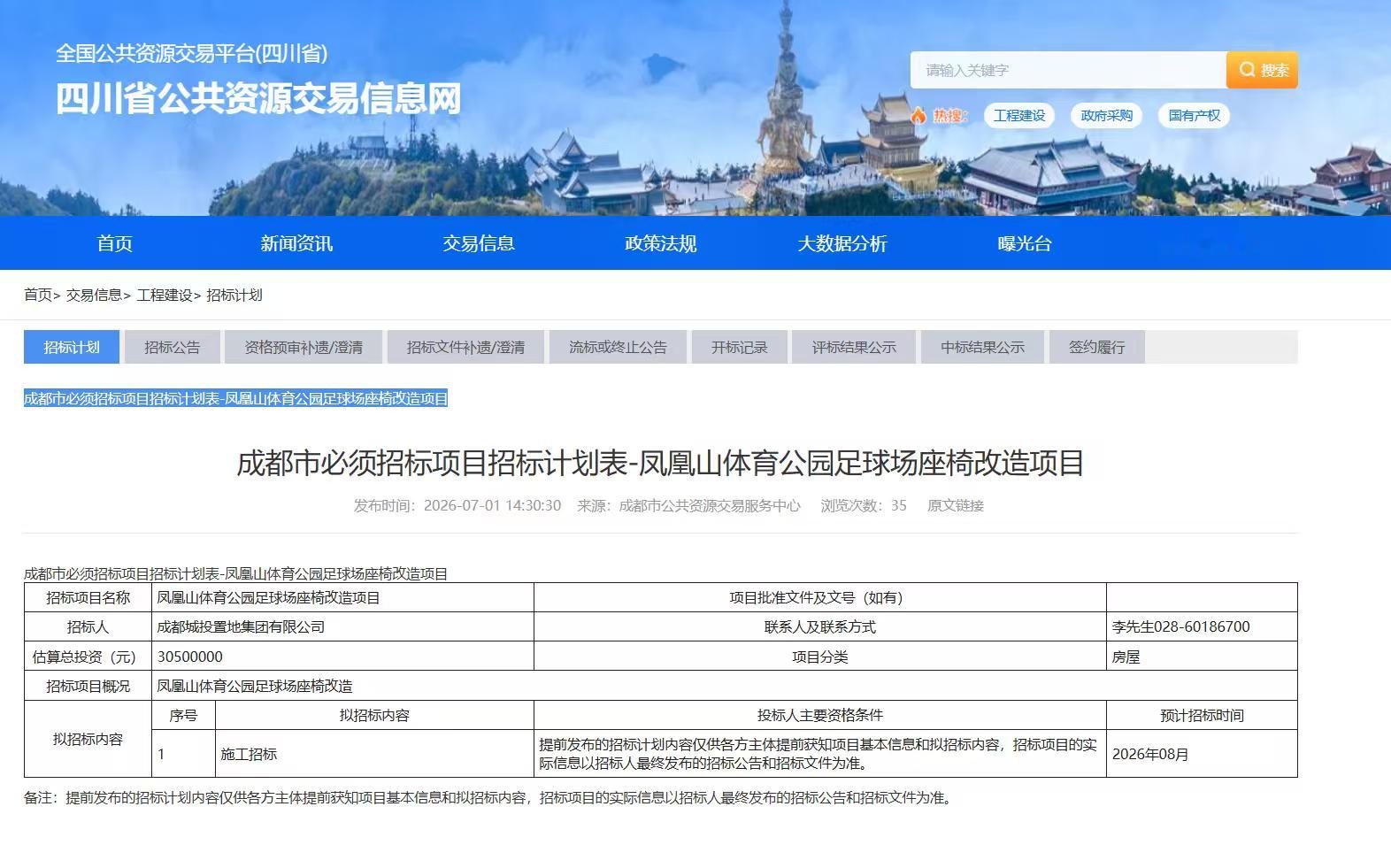Click the 浏览次数: 35 view count
The image size is (1391, 868).
tap(864, 505)
